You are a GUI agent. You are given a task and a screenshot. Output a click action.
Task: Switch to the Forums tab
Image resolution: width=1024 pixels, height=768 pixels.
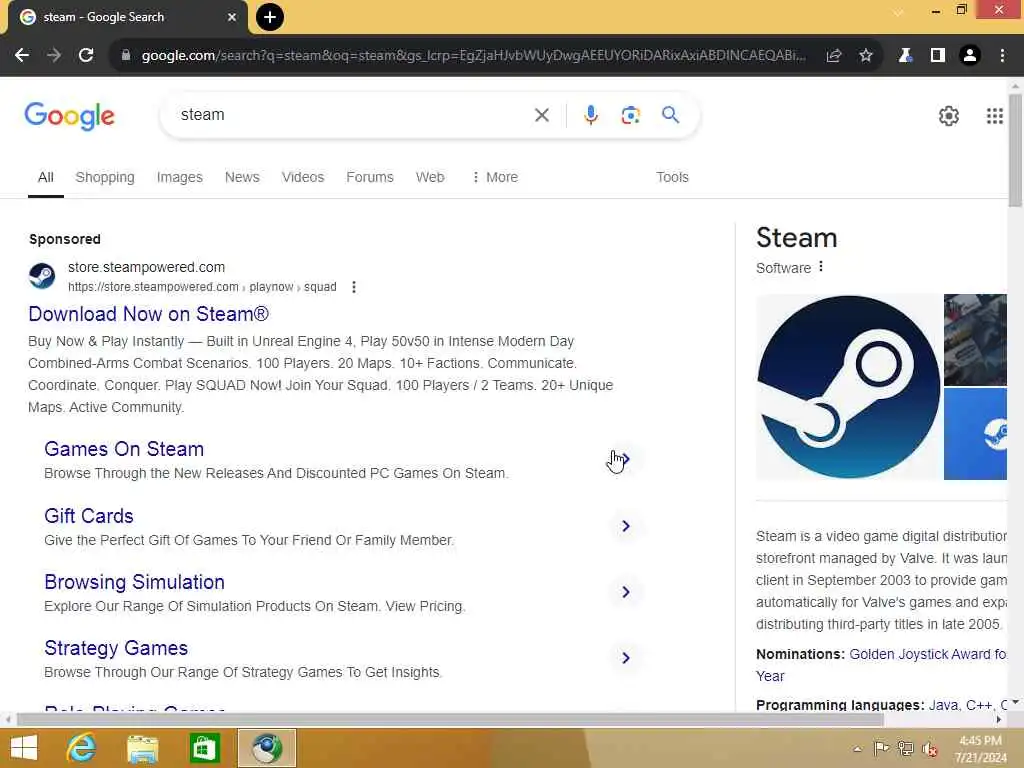[370, 178]
